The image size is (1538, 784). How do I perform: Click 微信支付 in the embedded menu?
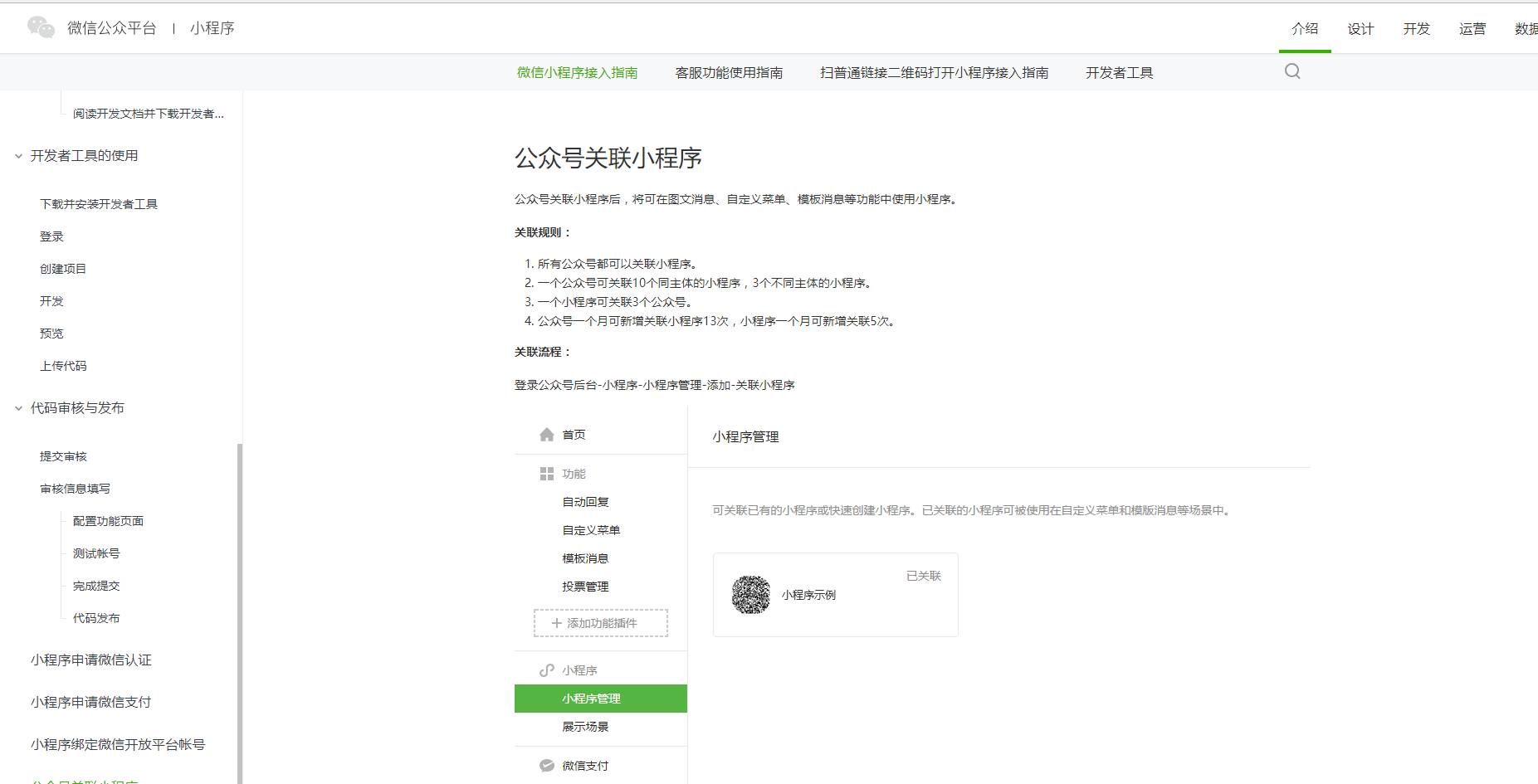(585, 766)
